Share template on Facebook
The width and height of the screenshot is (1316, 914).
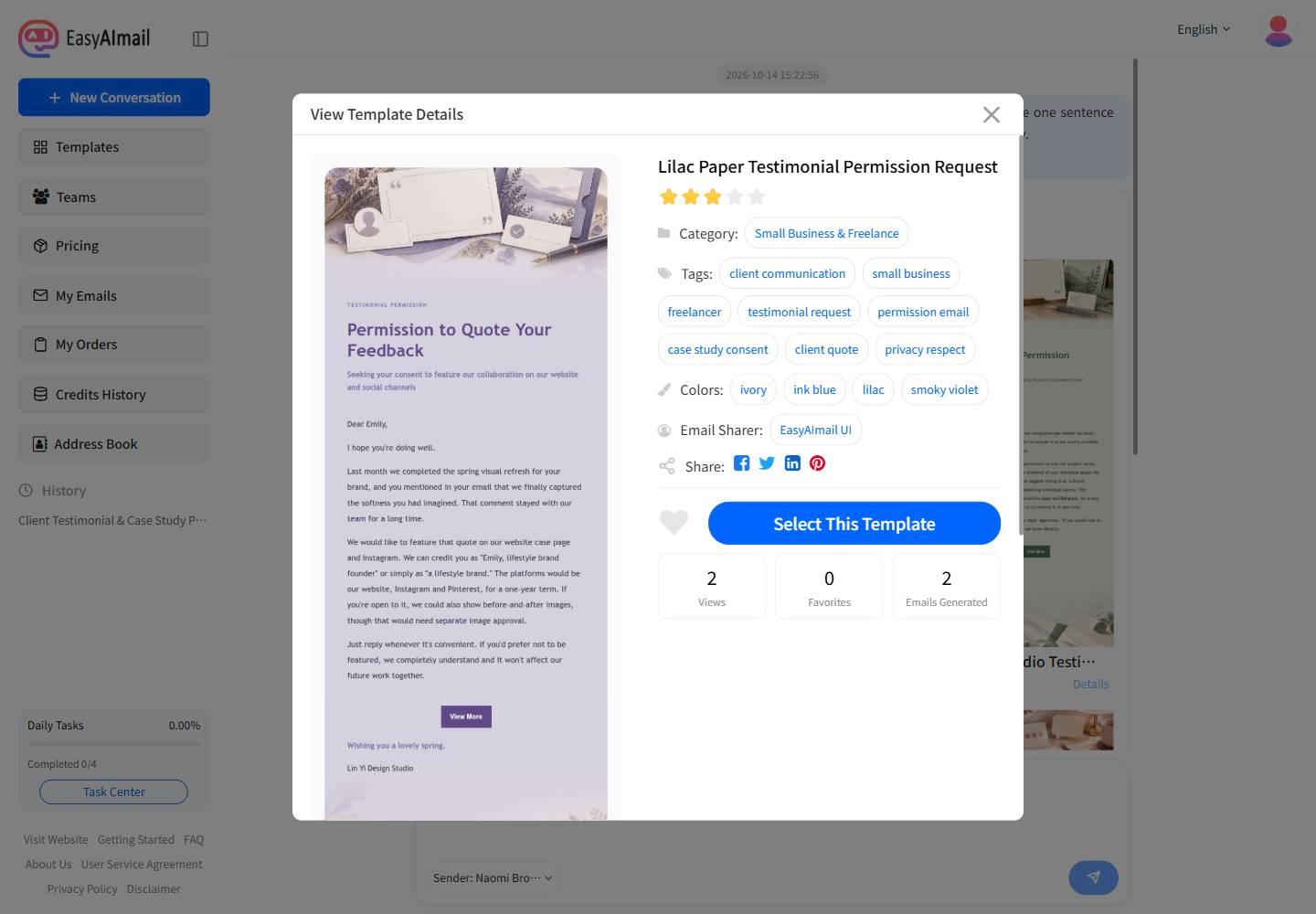click(x=741, y=463)
